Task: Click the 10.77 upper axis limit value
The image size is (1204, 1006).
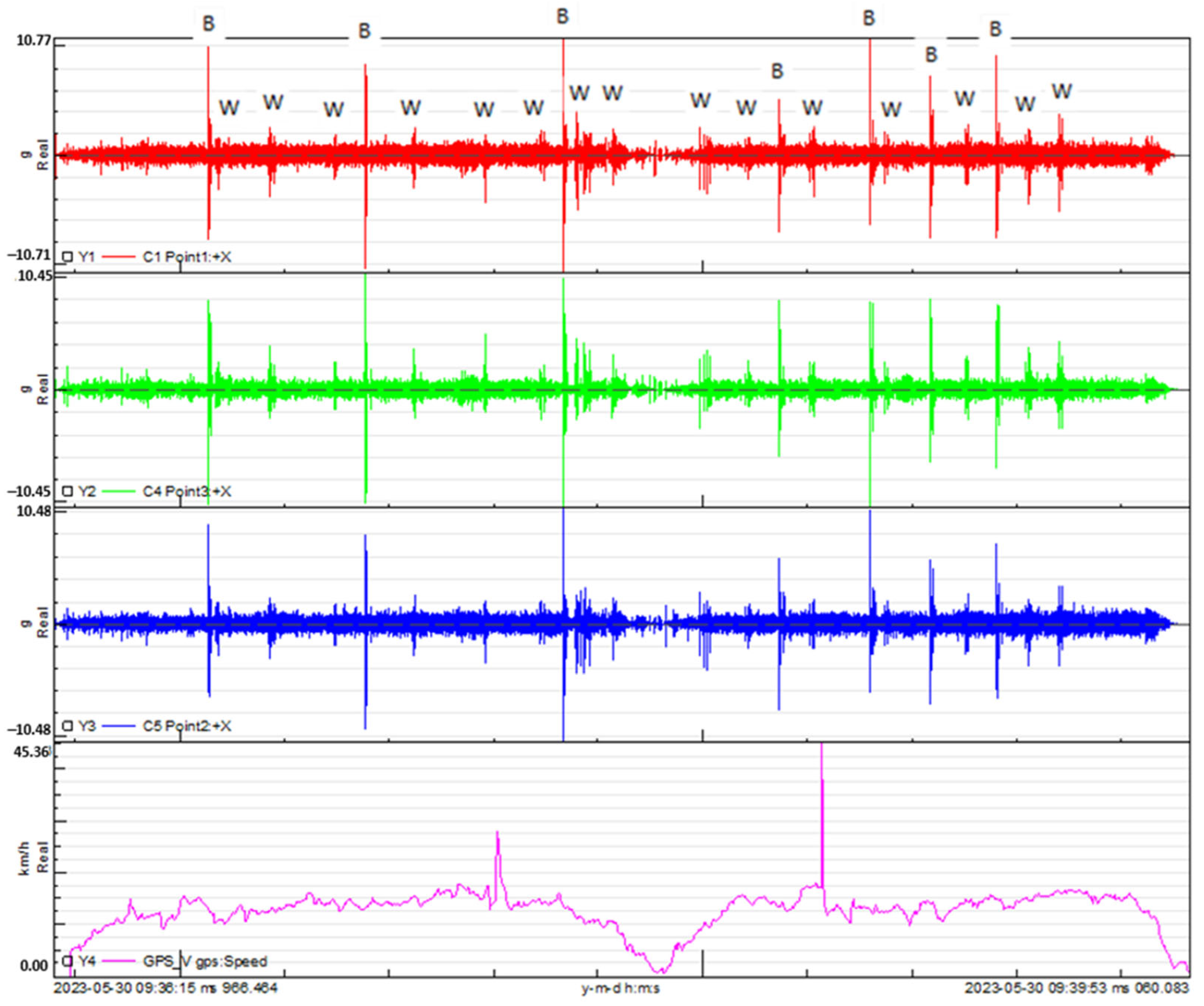Action: 33,40
